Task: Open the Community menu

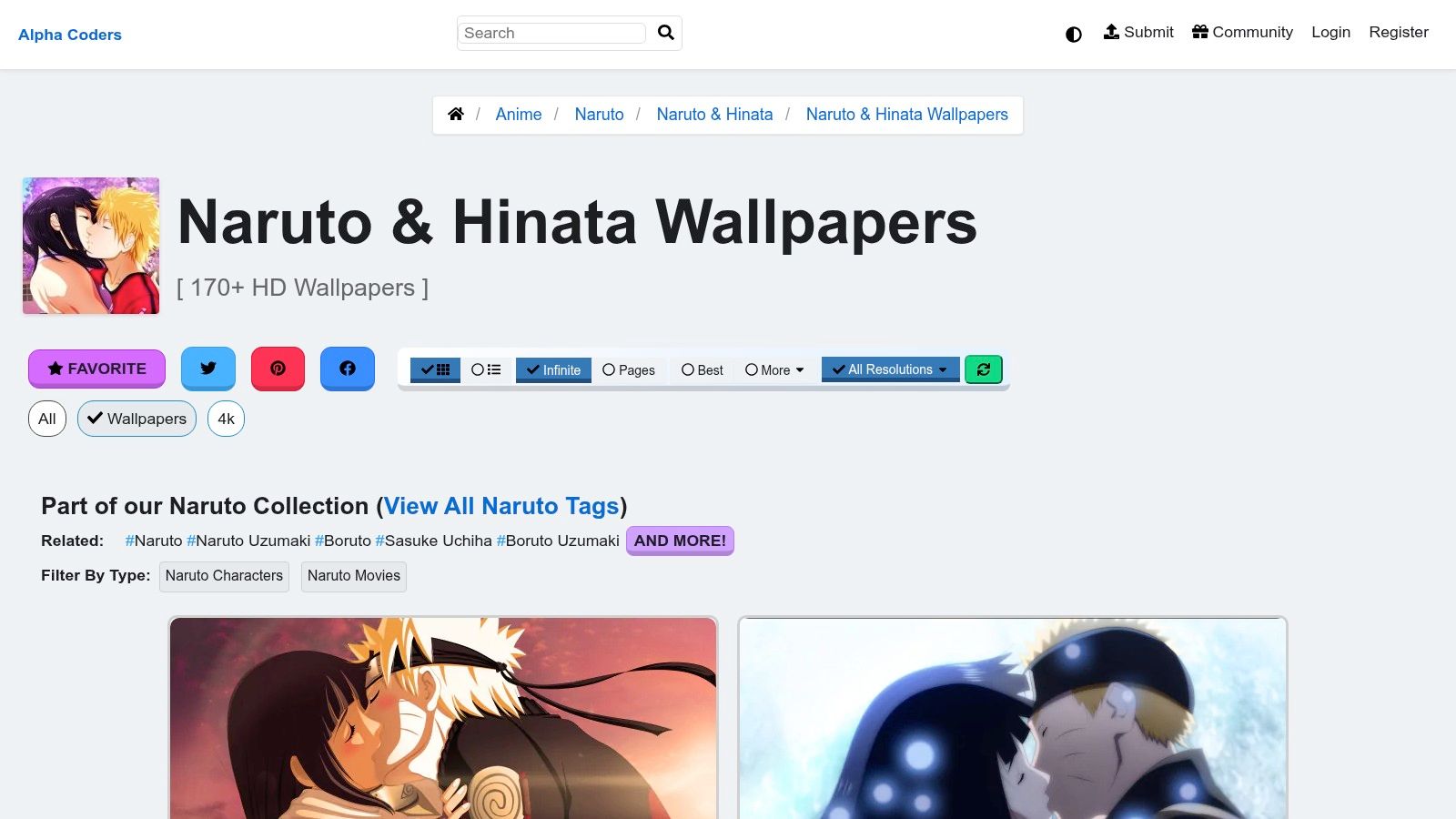Action: coord(1242,32)
